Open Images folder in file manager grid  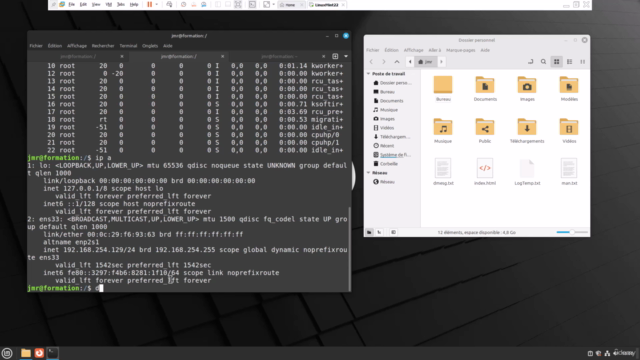[527, 89]
